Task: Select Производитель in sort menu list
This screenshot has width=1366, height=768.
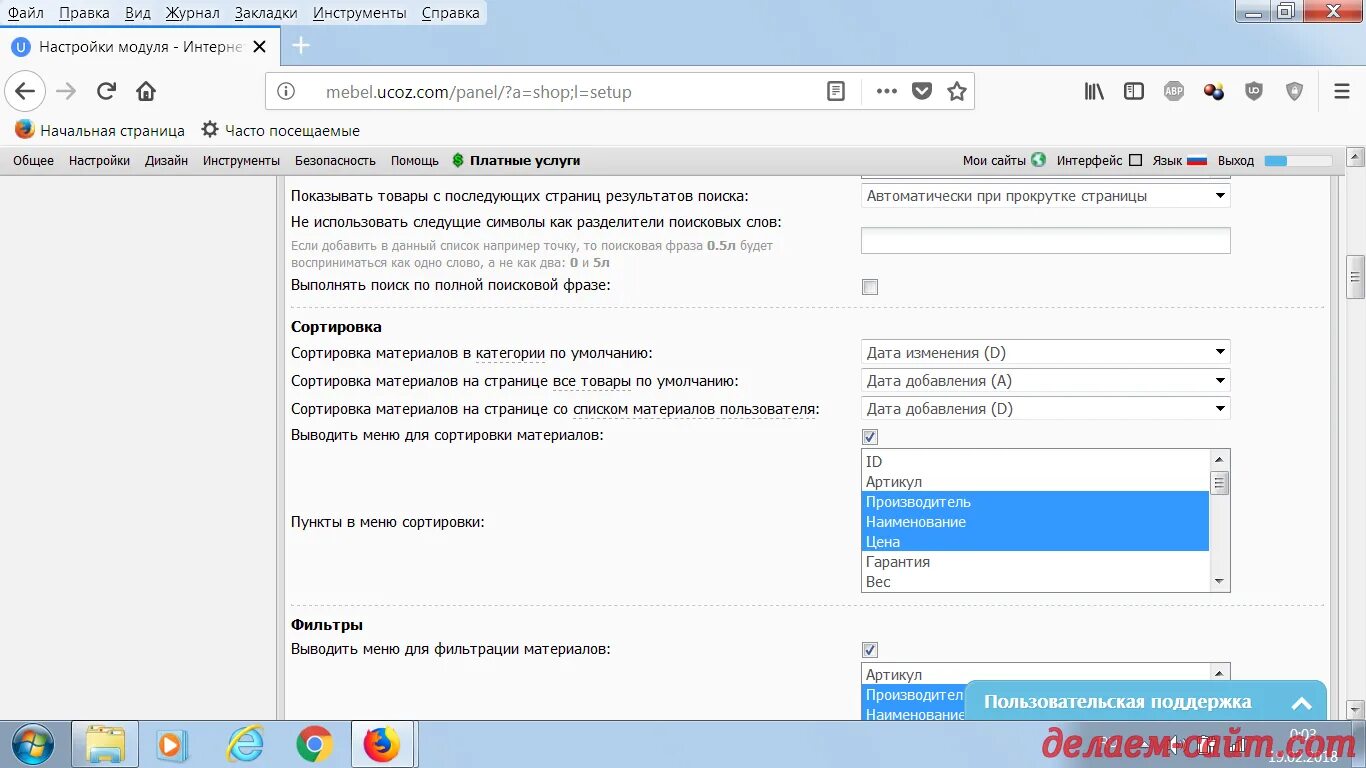Action: (1035, 502)
